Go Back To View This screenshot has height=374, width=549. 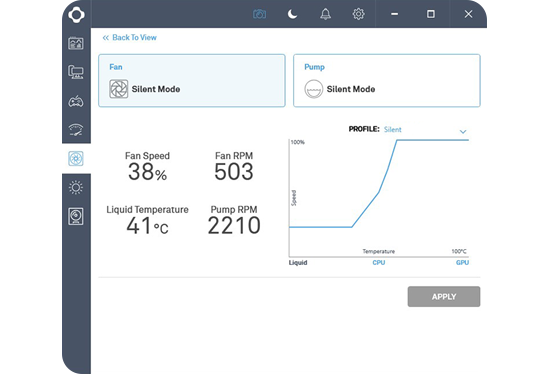pyautogui.click(x=129, y=37)
